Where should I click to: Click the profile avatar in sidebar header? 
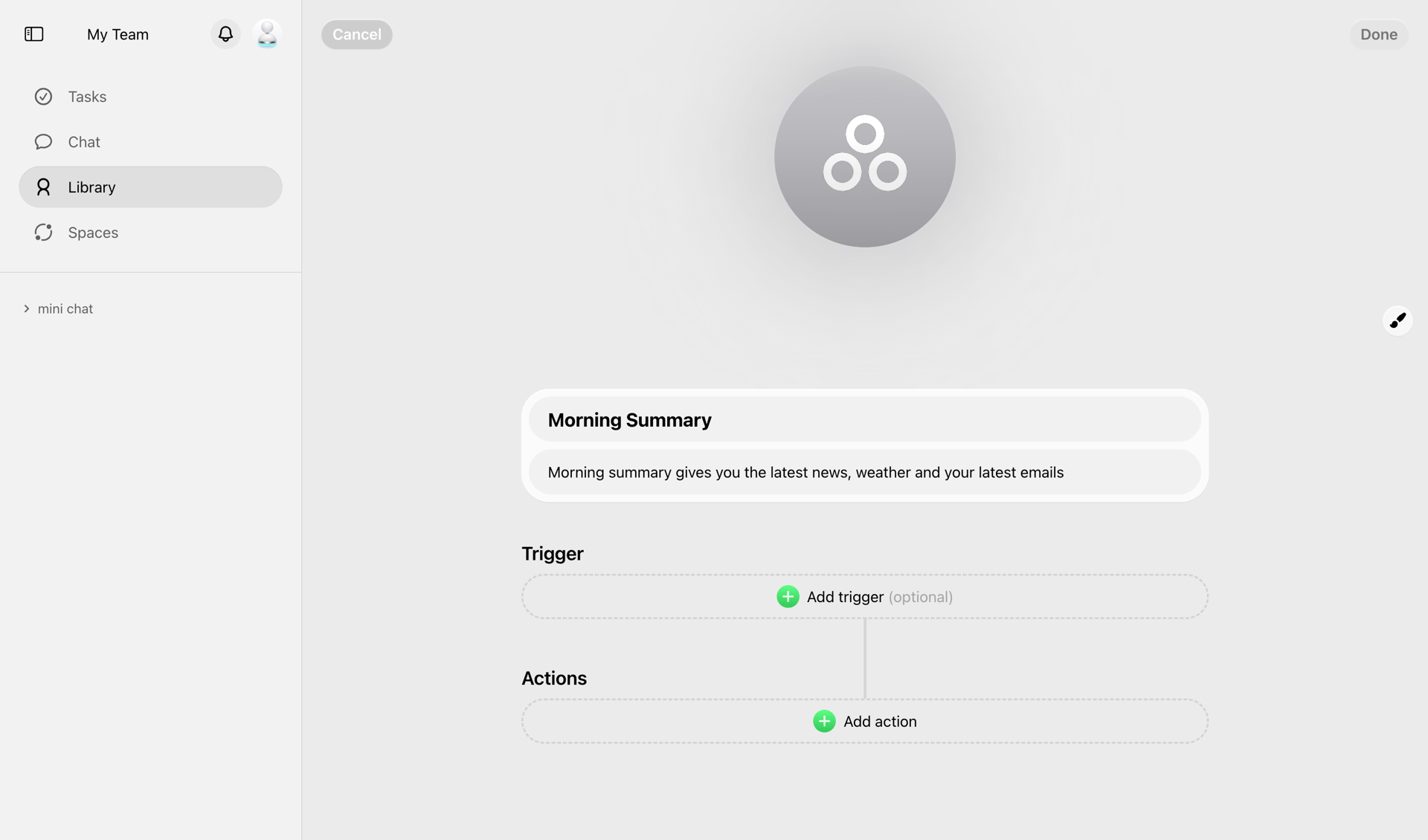point(266,34)
